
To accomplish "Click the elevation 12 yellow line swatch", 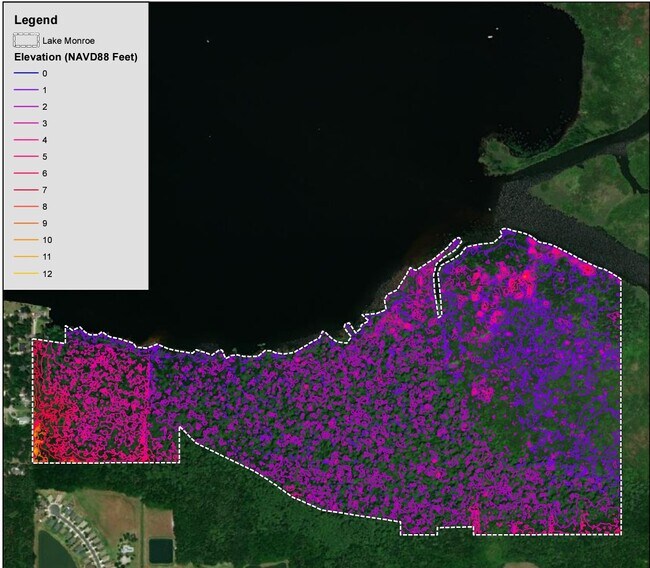I will click(26, 273).
